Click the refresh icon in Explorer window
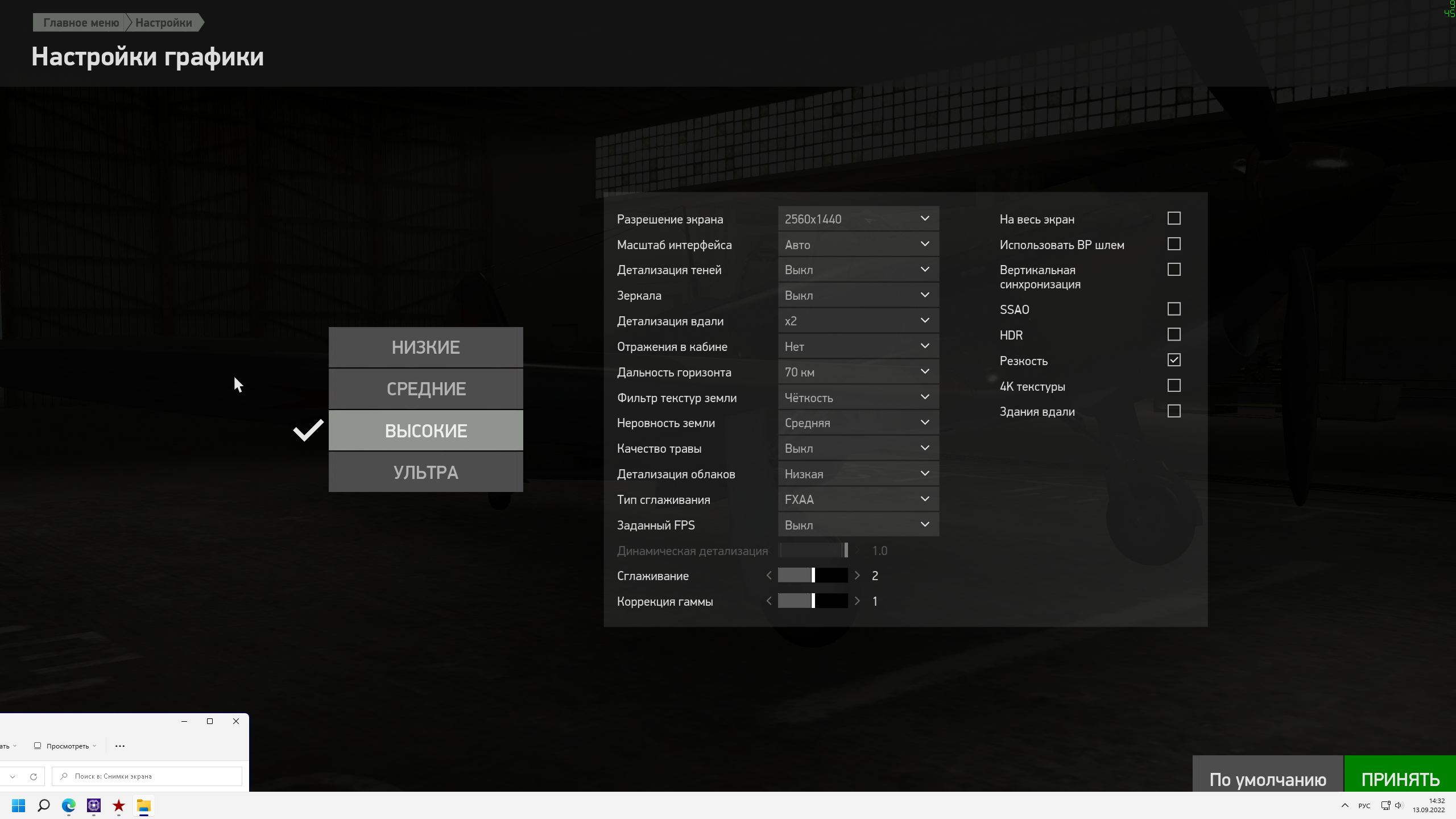The width and height of the screenshot is (1456, 819). [34, 776]
